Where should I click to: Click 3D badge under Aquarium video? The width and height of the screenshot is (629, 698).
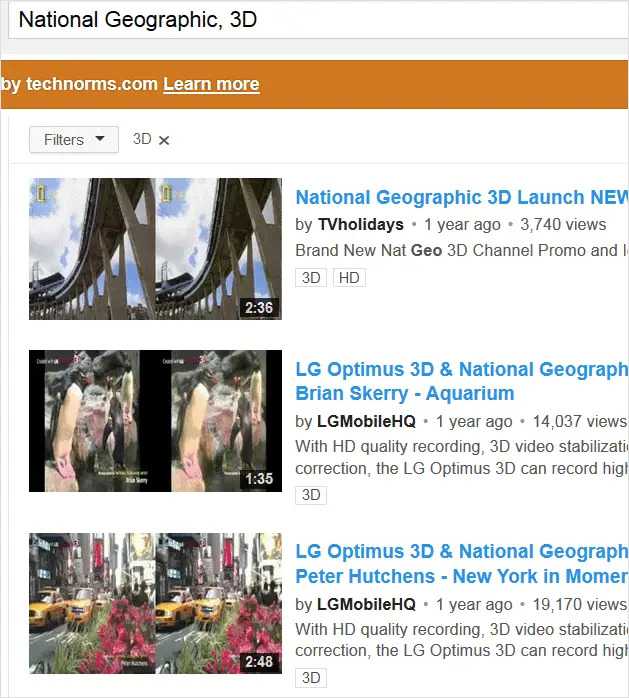pyautogui.click(x=311, y=495)
